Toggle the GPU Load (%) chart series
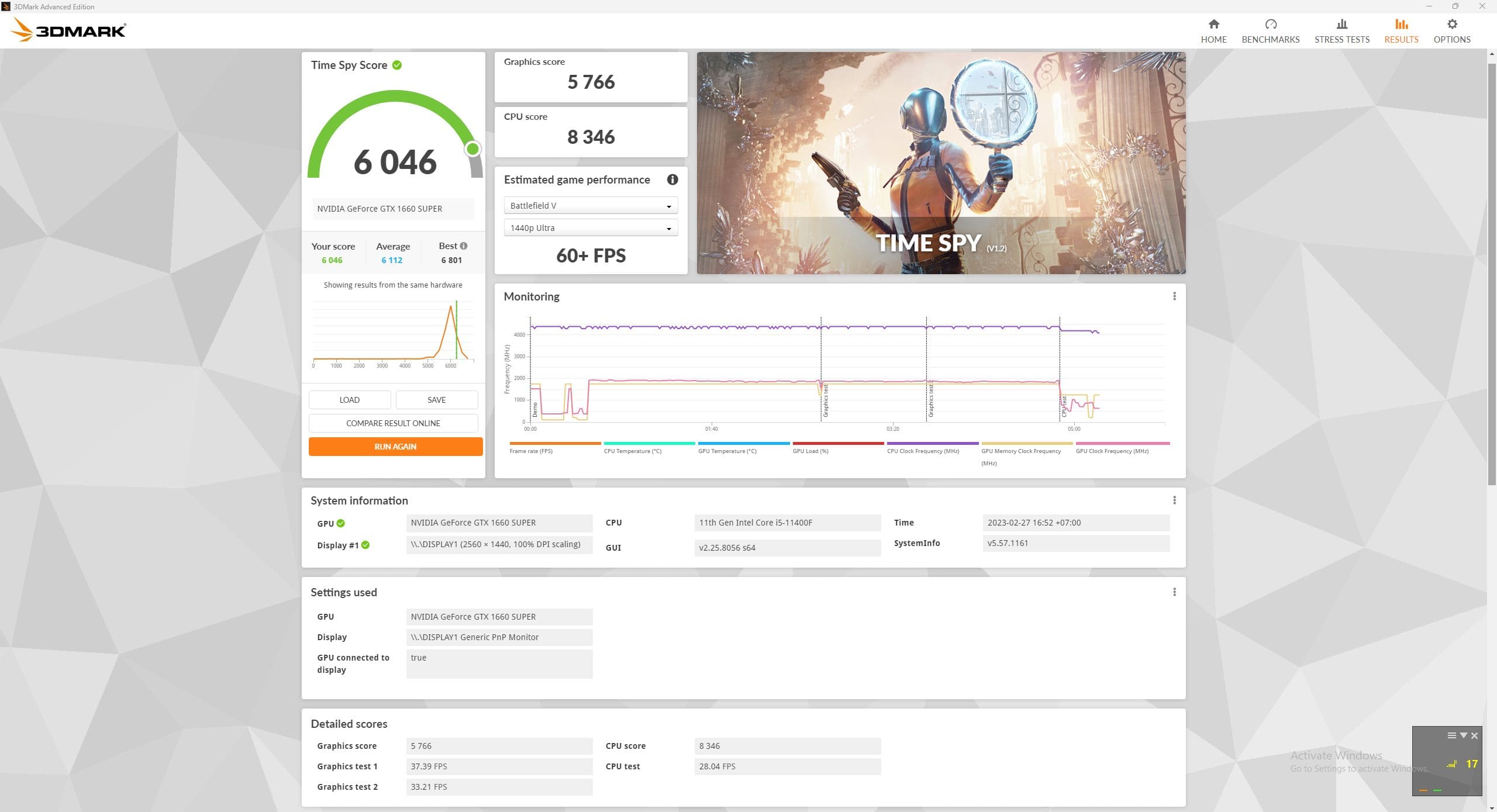The image size is (1497, 812). 838,448
